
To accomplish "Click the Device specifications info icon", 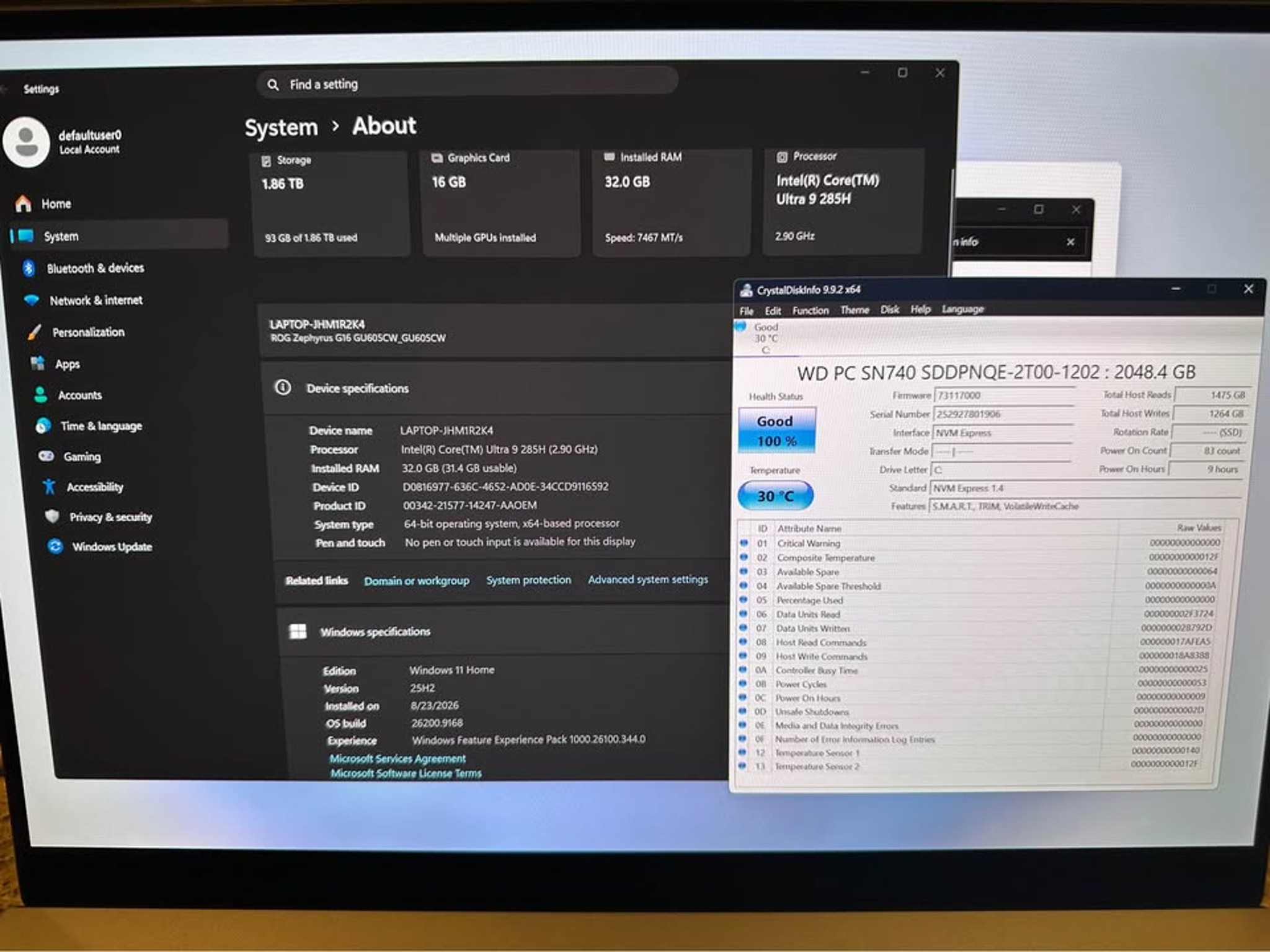I will 283,387.
